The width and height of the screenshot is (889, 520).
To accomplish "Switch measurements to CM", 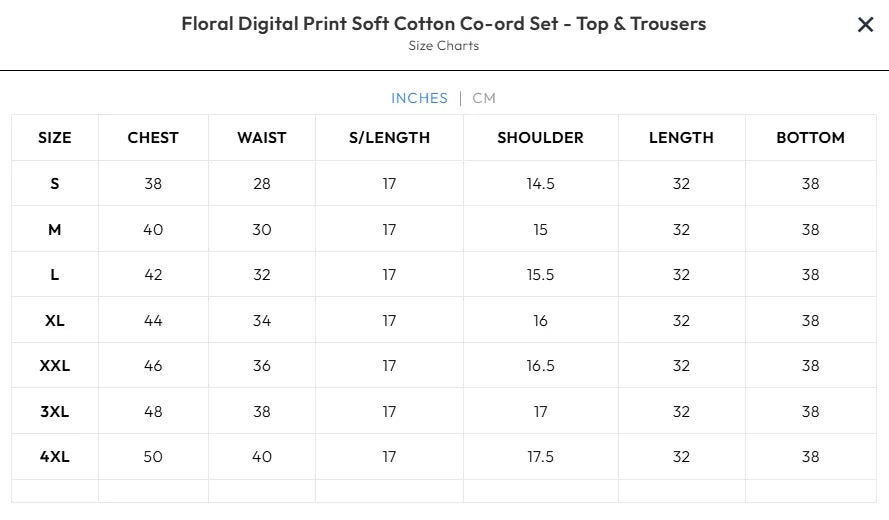I will (x=484, y=98).
